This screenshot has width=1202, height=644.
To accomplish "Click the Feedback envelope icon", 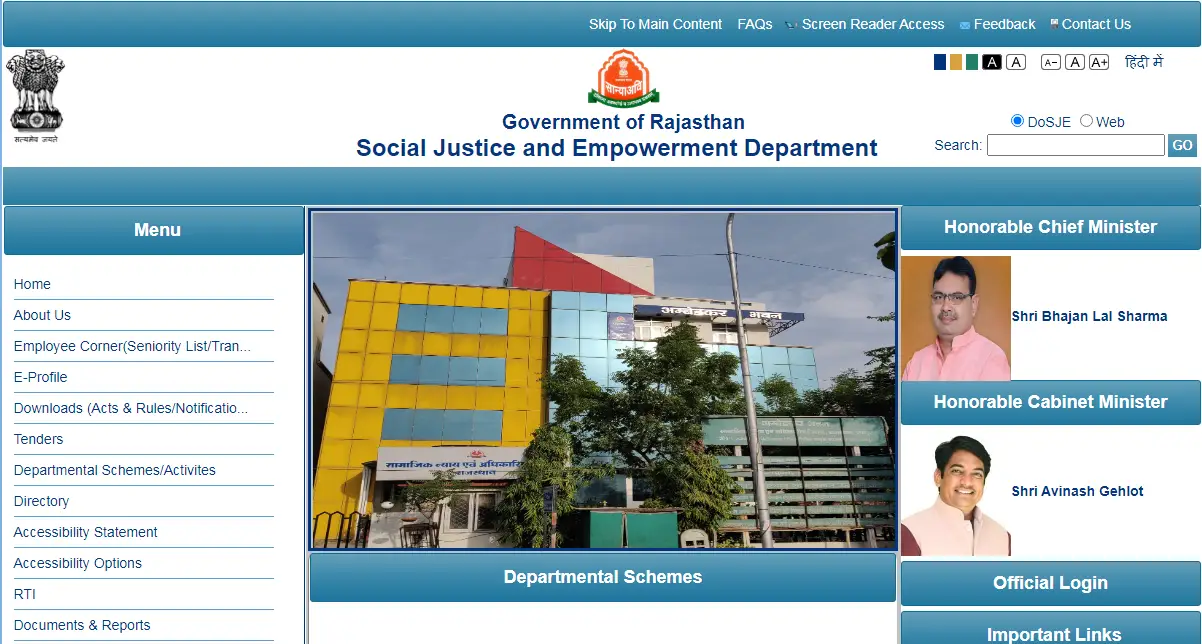I will [965, 25].
